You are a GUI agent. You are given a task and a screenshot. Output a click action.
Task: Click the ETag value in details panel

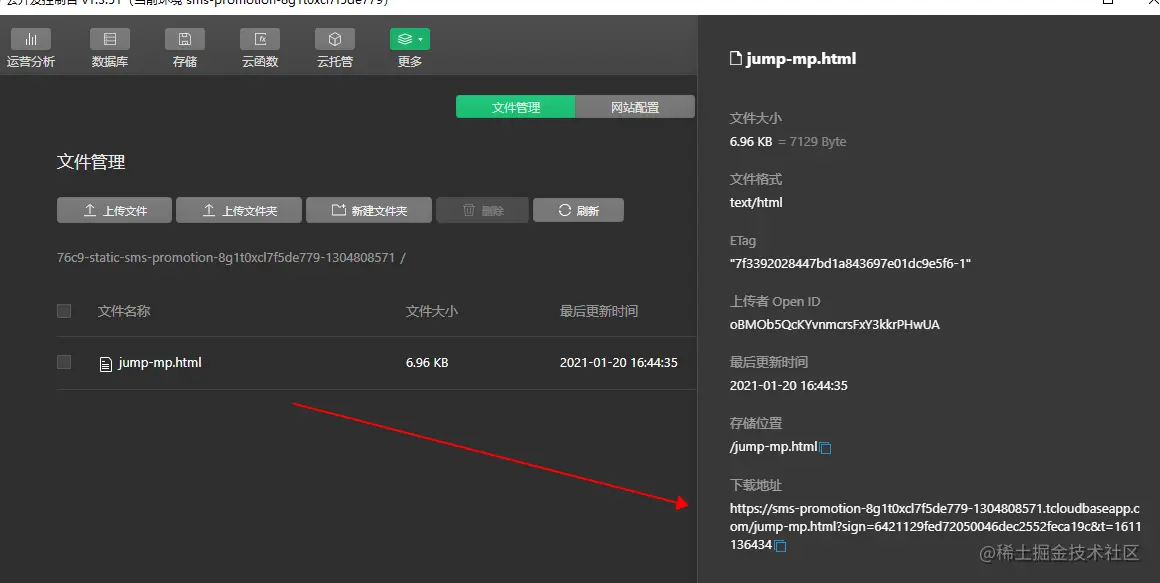coord(850,263)
